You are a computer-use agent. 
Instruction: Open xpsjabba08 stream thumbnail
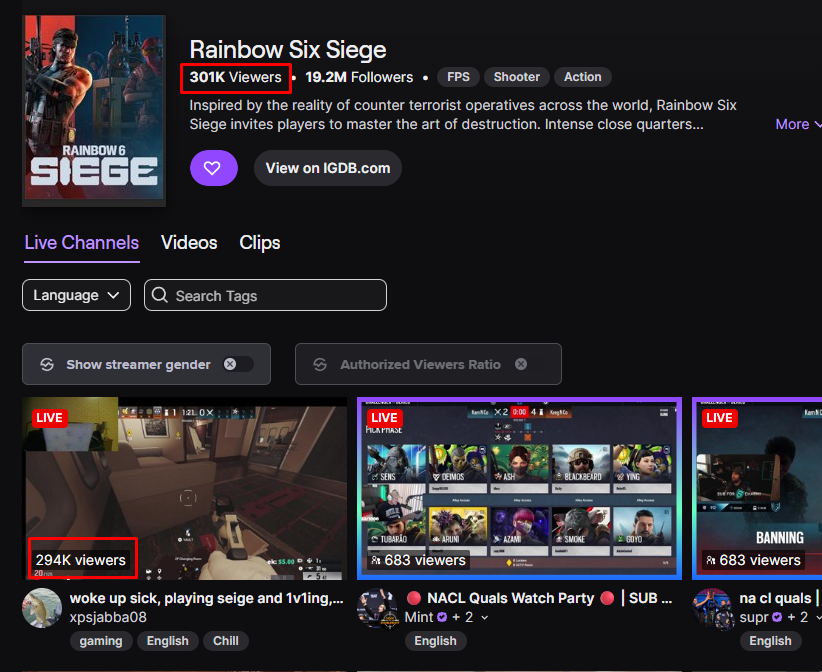tap(185, 488)
